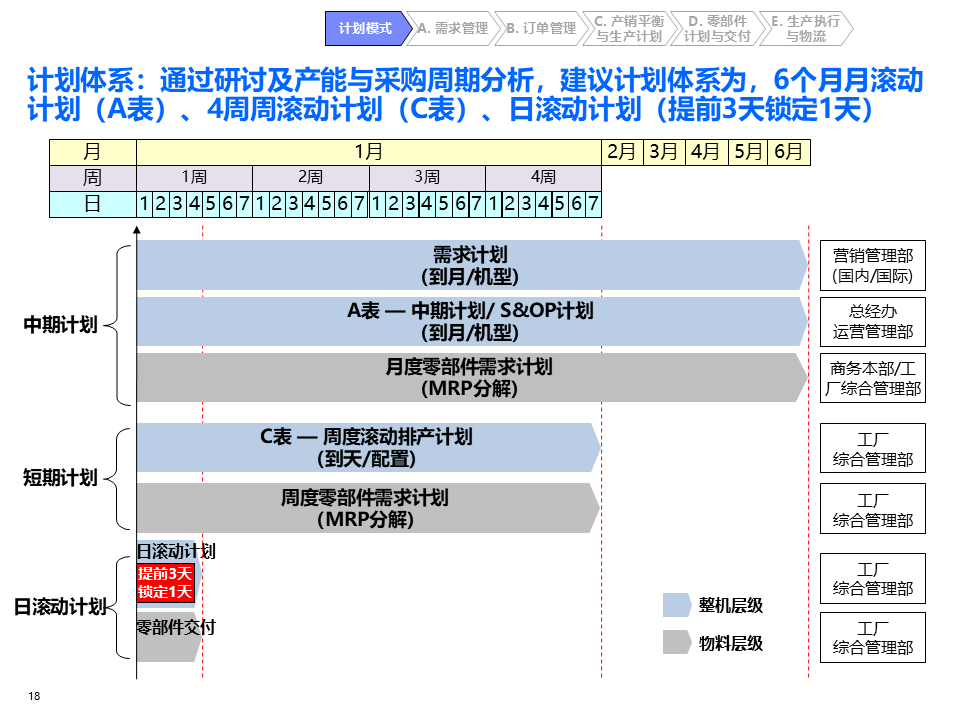Viewport: 960px width, 720px height.
Task: Click the 月 row header cell
Action: pyautogui.click(x=93, y=152)
